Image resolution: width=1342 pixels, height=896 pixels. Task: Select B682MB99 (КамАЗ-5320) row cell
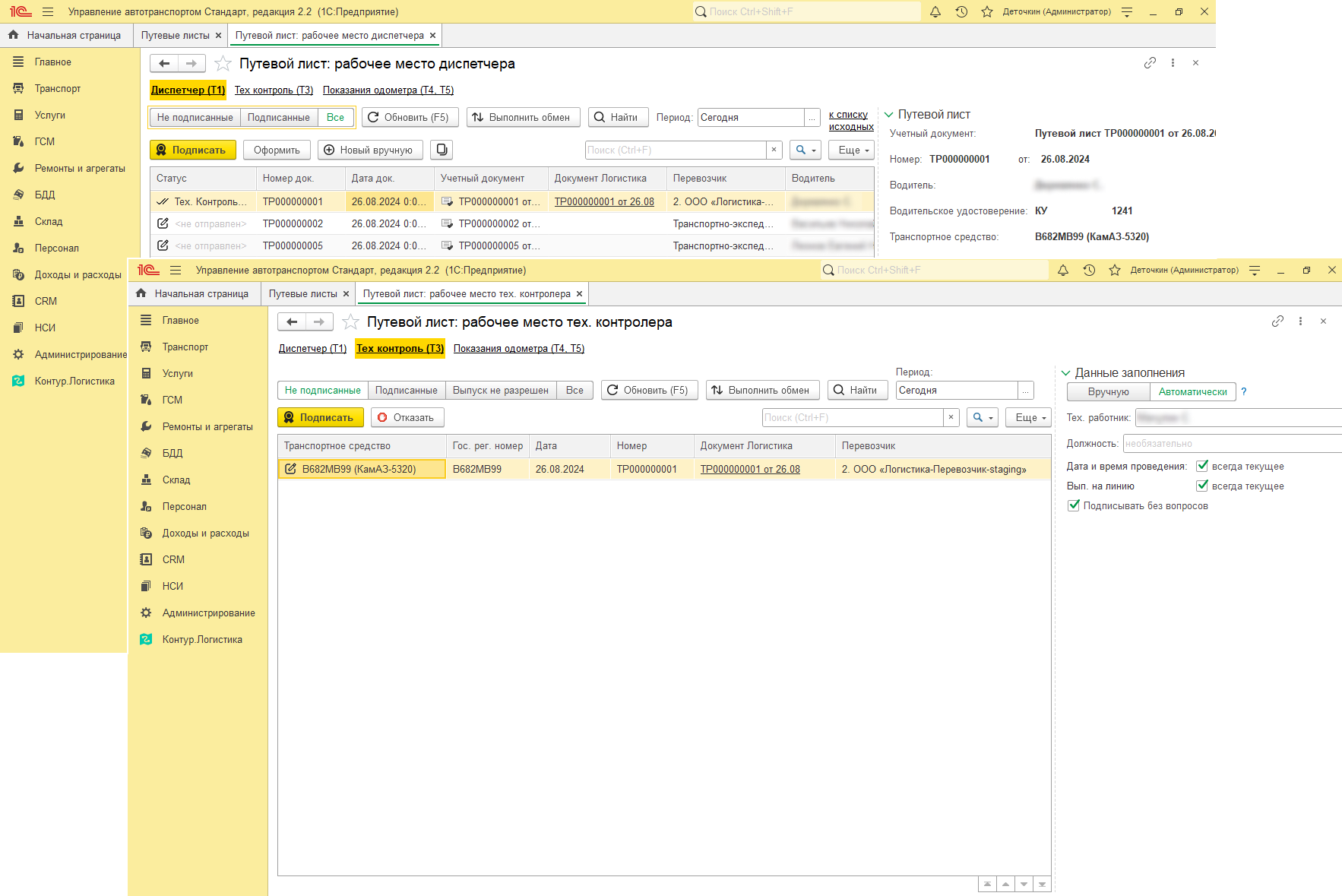point(362,470)
